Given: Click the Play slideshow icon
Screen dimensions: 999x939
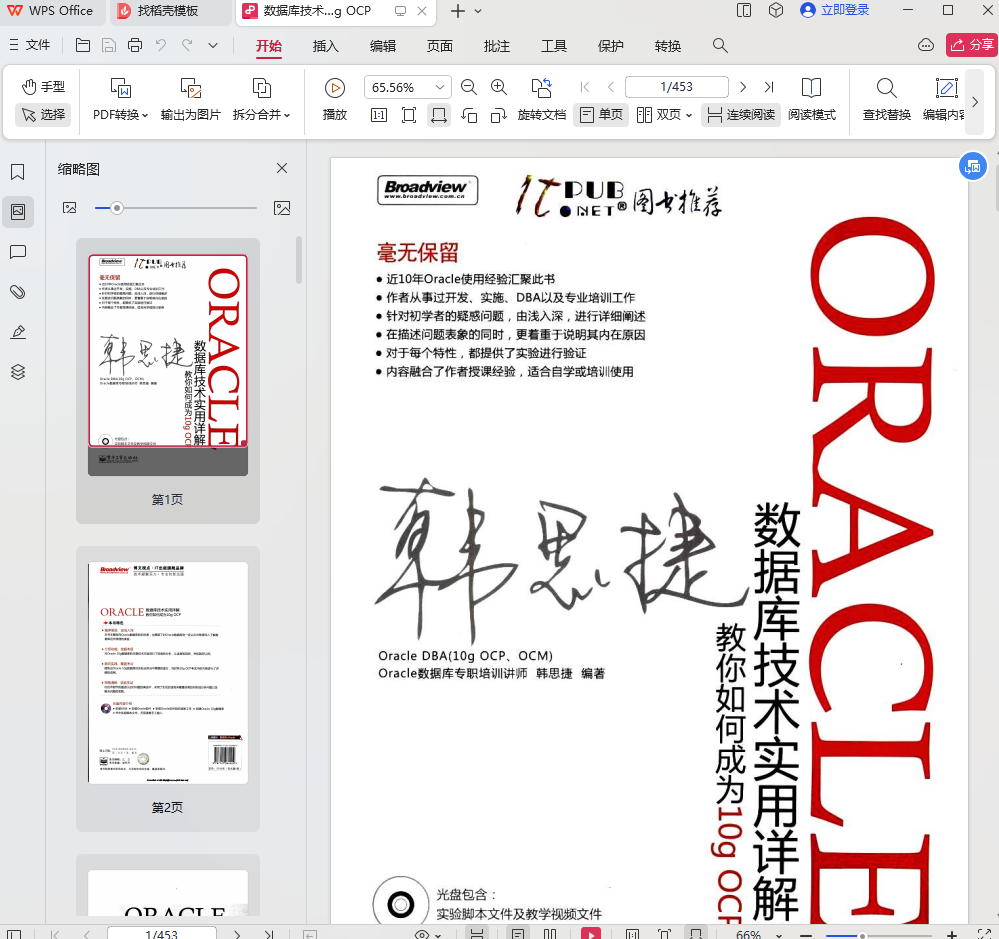Looking at the screenshot, I should 334,88.
